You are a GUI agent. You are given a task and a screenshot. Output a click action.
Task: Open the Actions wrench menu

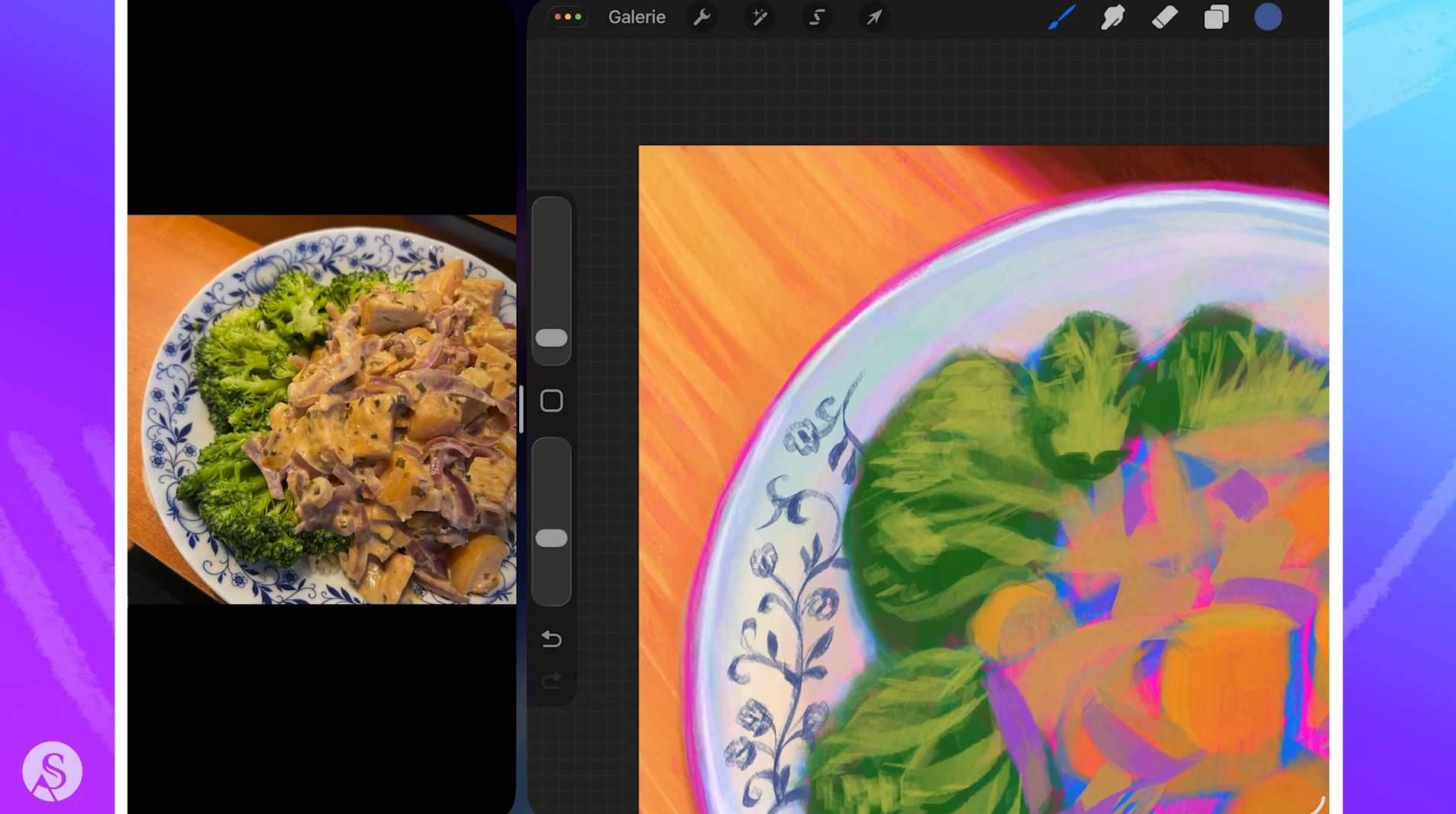click(701, 17)
